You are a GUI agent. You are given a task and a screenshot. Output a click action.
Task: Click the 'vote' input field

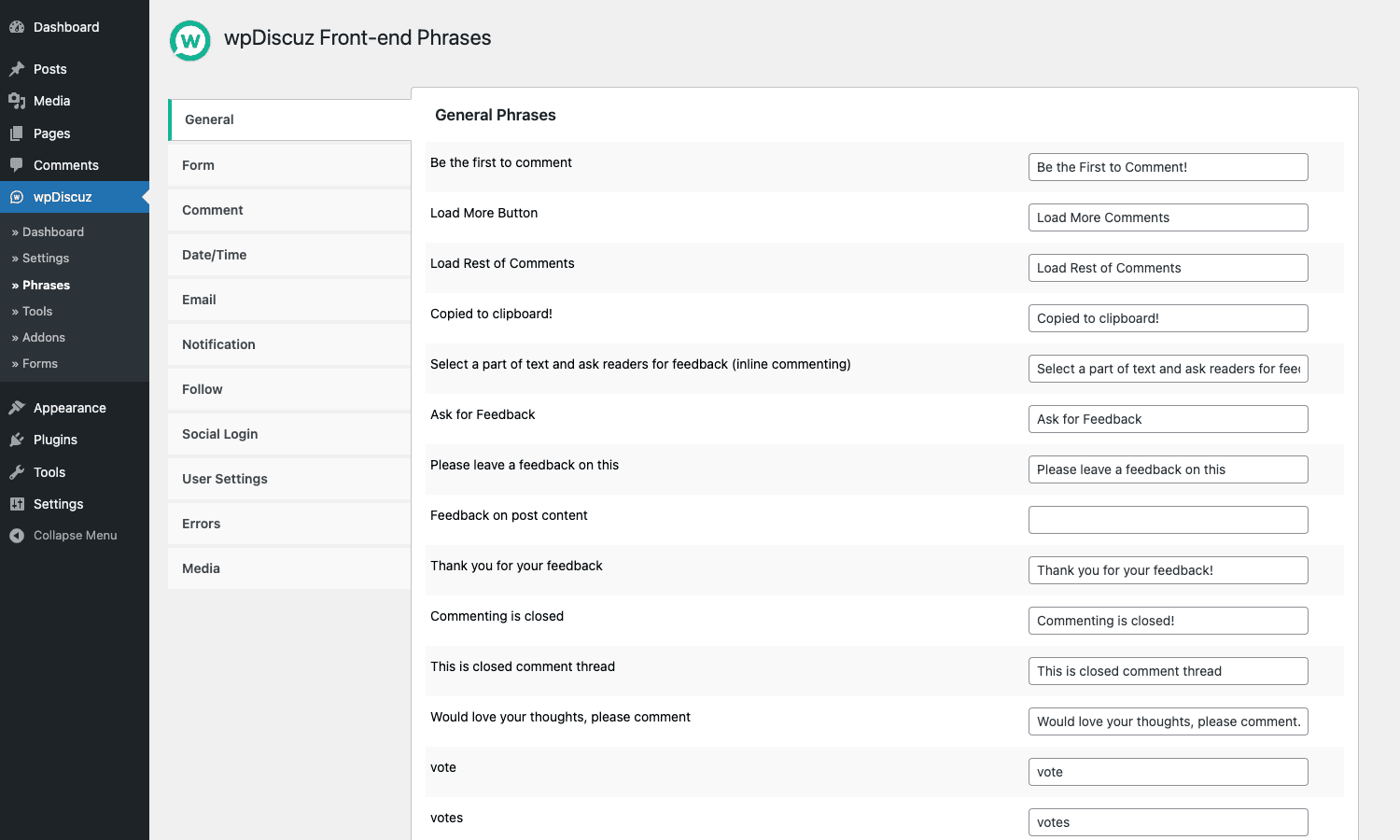(x=1169, y=772)
